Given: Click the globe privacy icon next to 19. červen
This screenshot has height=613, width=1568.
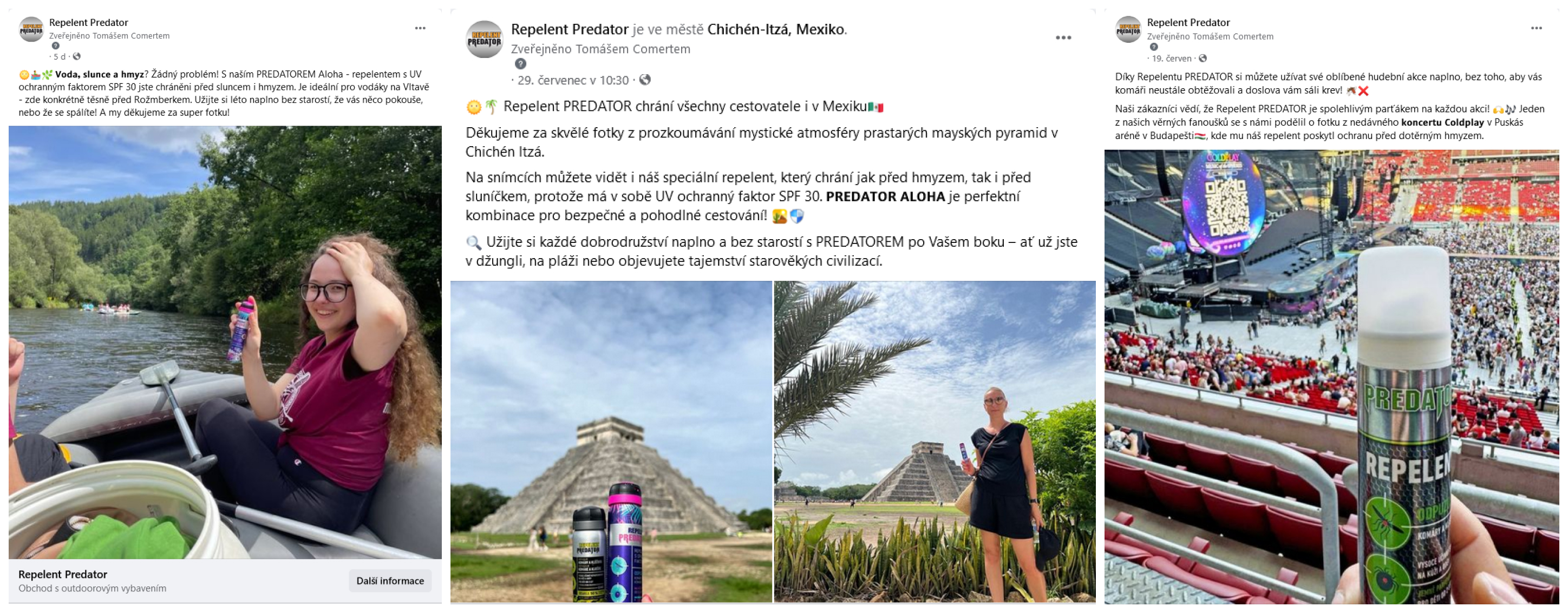Looking at the screenshot, I should click(x=1202, y=58).
